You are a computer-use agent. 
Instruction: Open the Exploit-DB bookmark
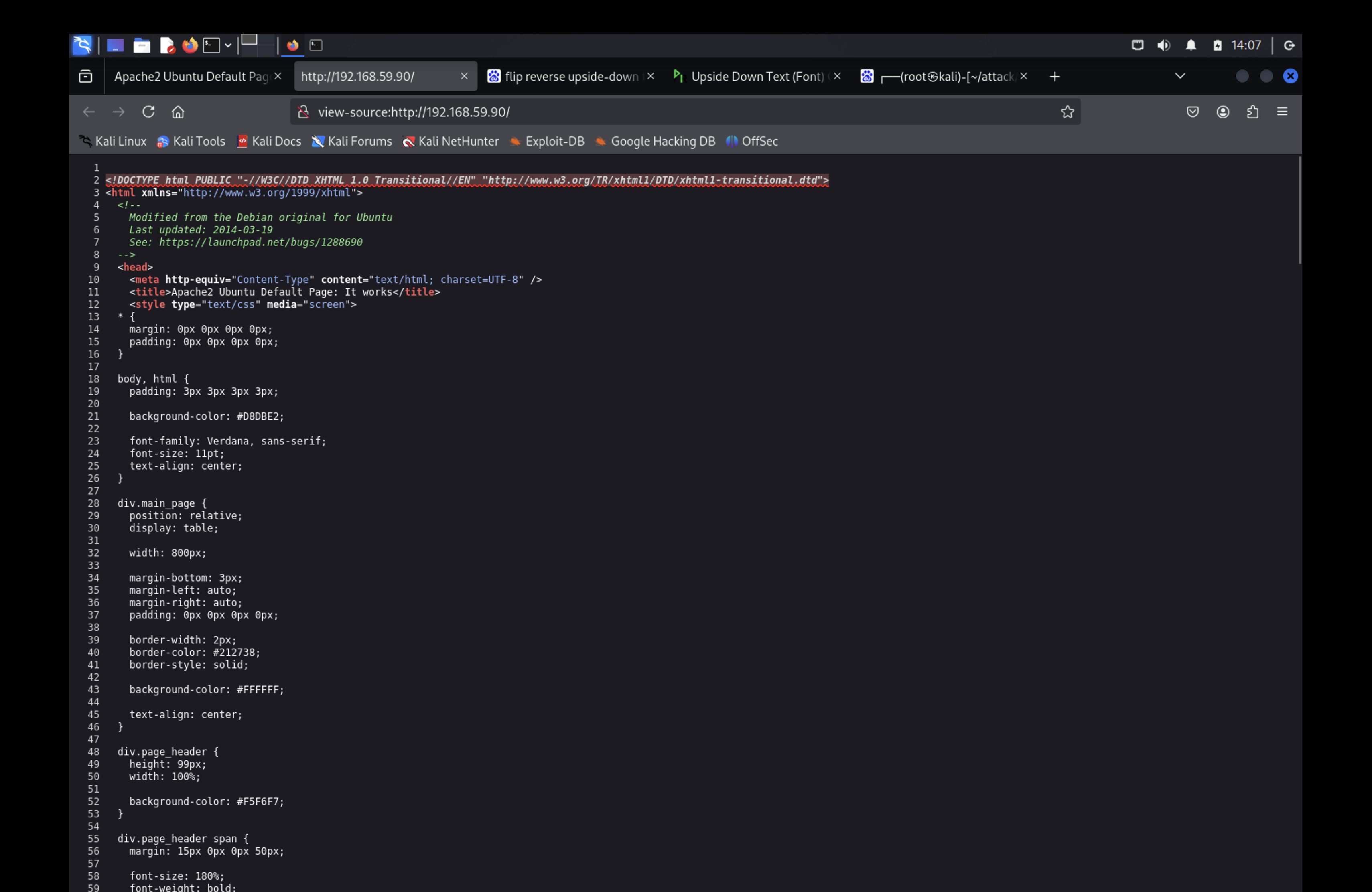click(x=547, y=141)
